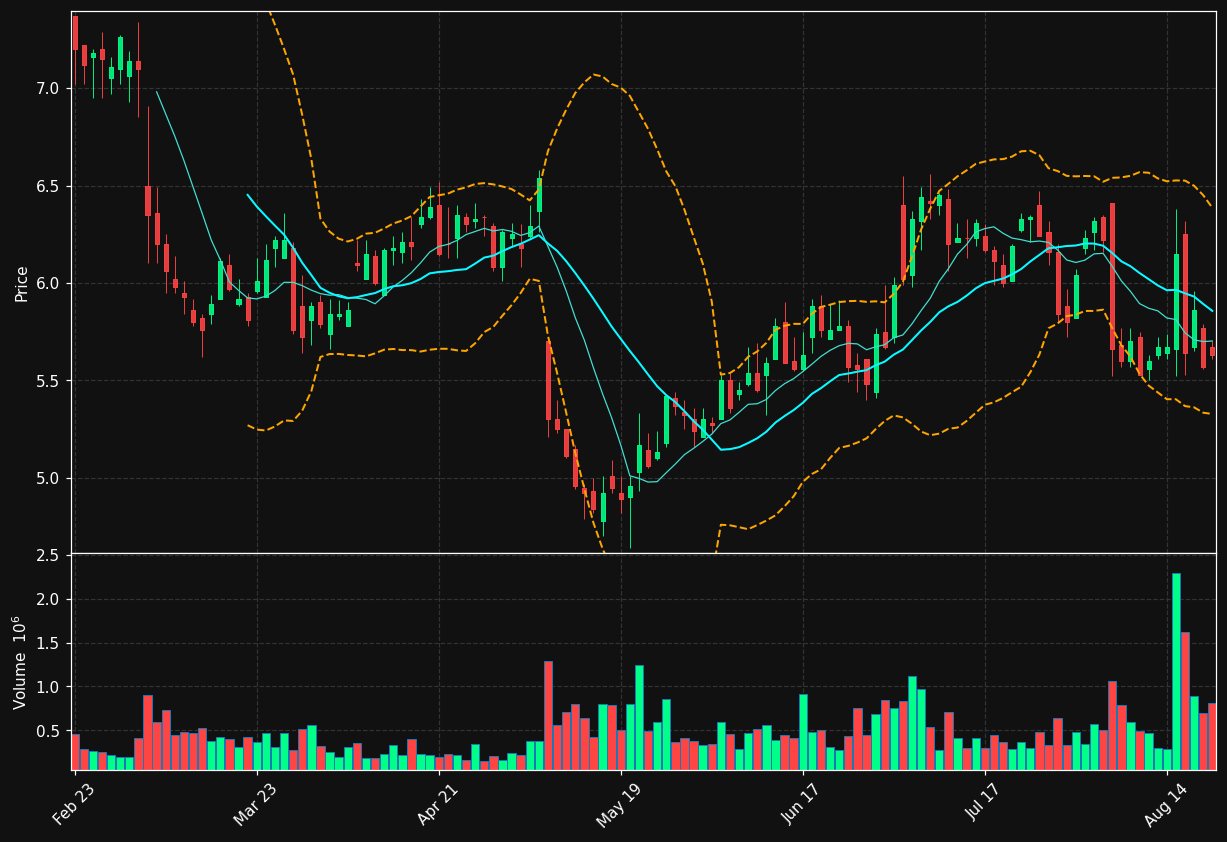
Task: Click the 'Mar 23' date axis label
Action: pos(258,806)
